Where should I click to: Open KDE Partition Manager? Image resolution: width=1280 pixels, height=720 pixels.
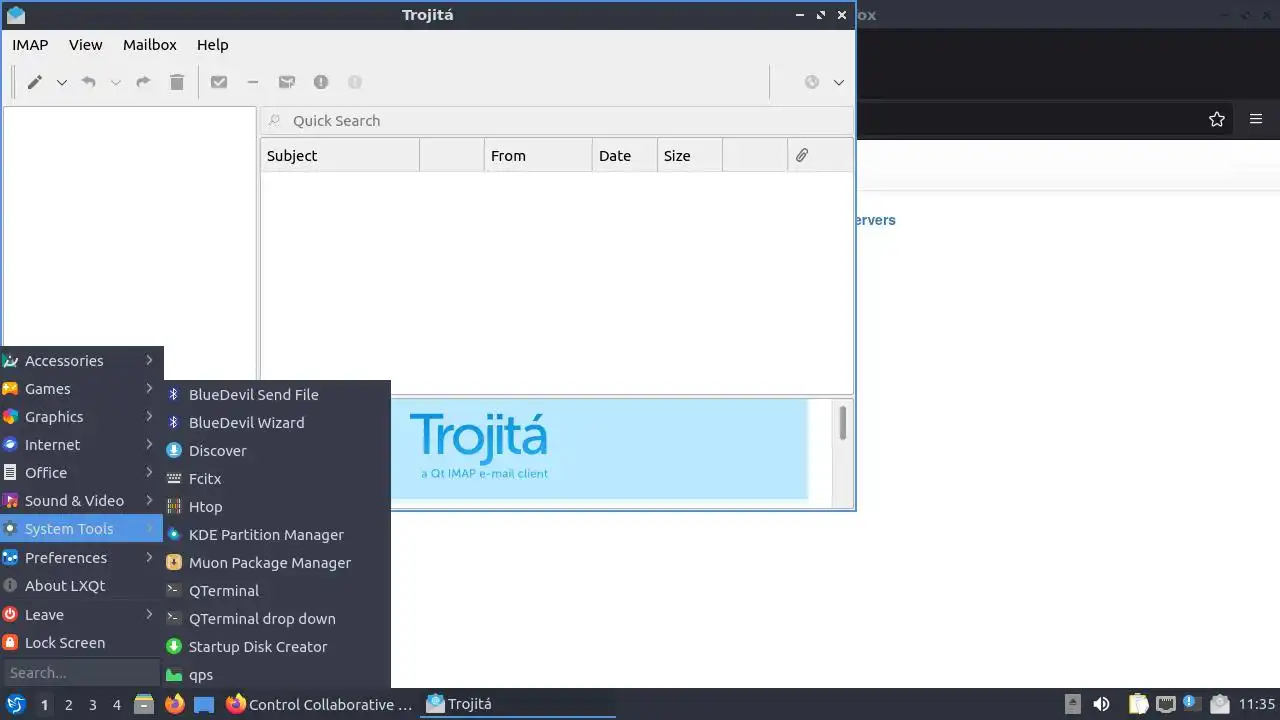pyautogui.click(x=277, y=534)
